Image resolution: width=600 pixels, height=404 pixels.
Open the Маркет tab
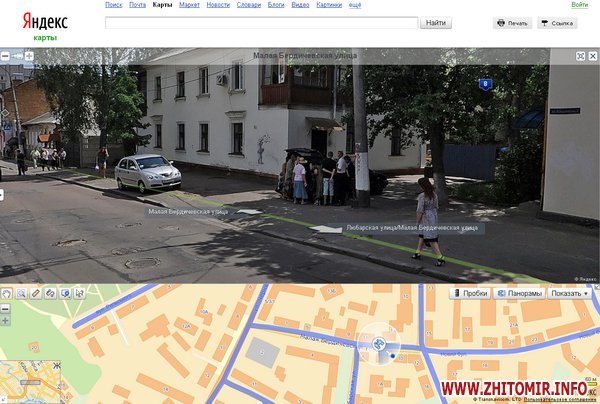pos(188,5)
